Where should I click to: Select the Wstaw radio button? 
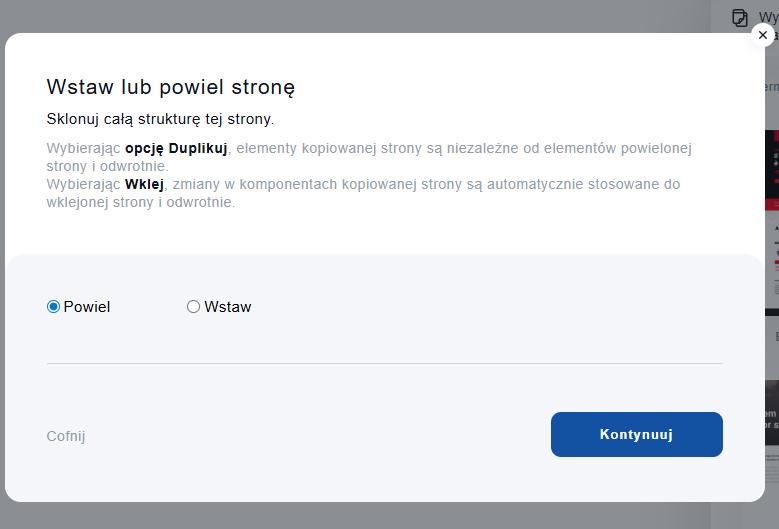(x=194, y=307)
